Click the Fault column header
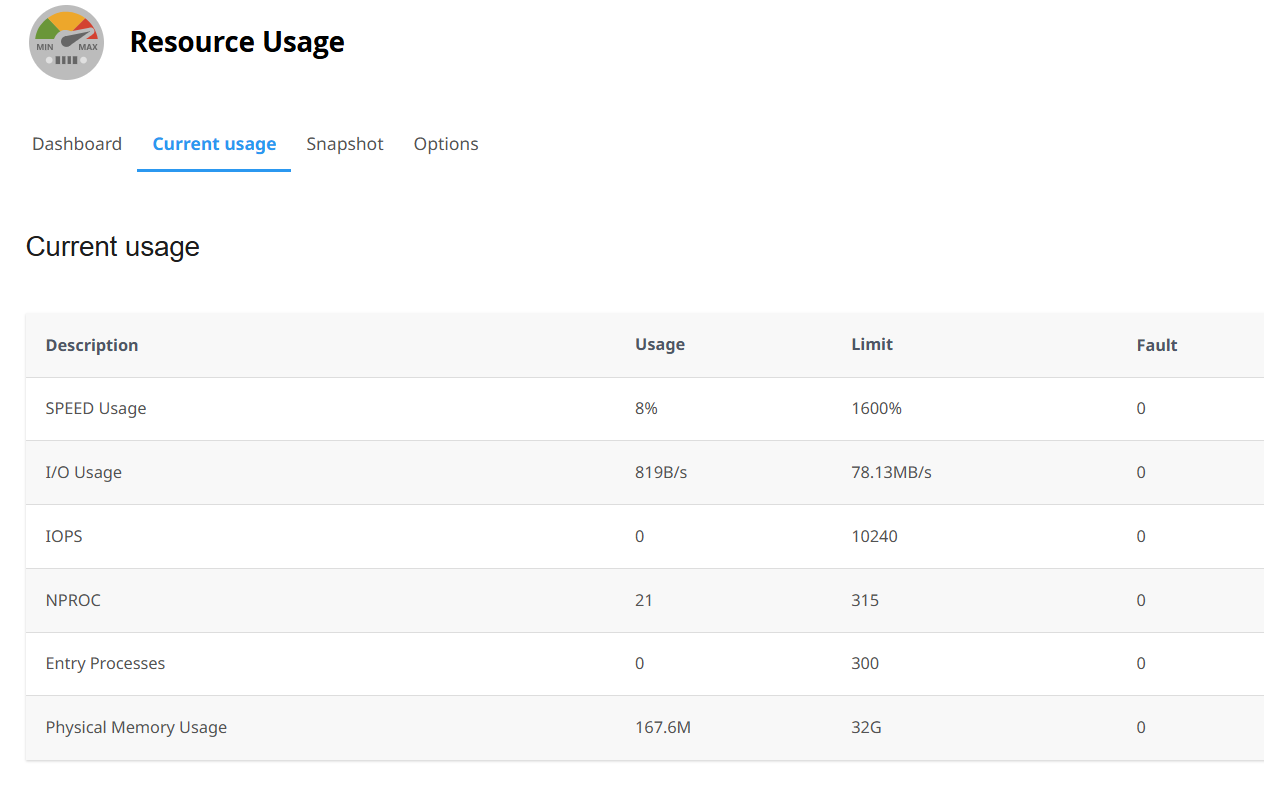This screenshot has height=791, width=1264. (1157, 345)
